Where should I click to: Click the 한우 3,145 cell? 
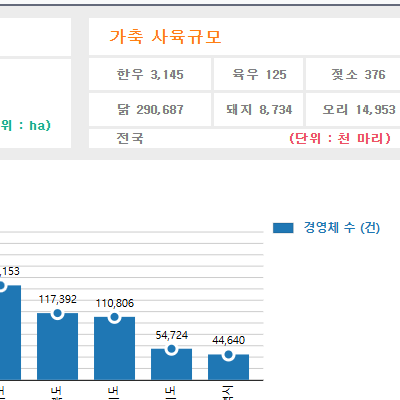[x=150, y=74]
